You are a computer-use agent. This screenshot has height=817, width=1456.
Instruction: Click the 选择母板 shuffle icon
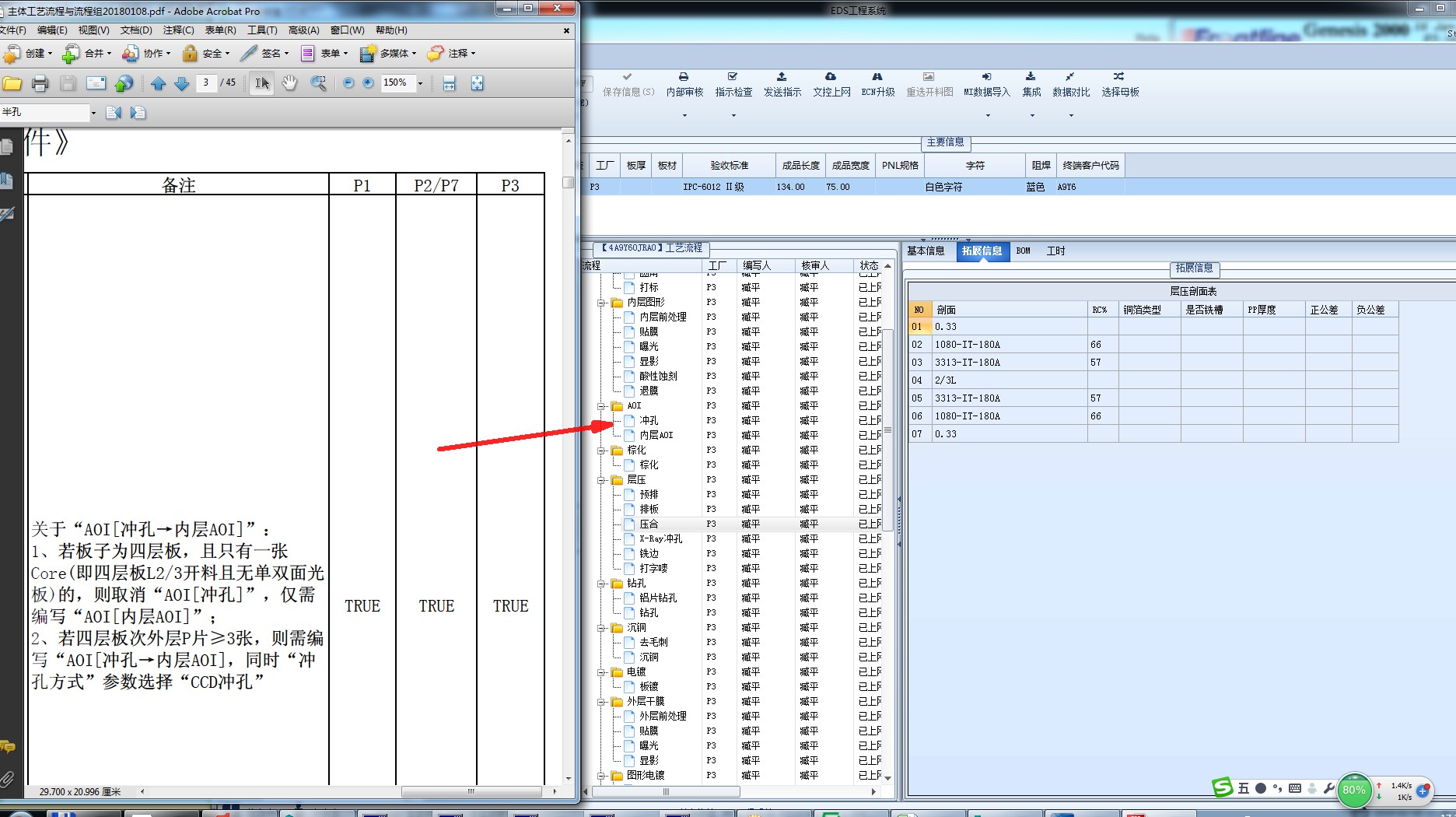(x=1118, y=77)
